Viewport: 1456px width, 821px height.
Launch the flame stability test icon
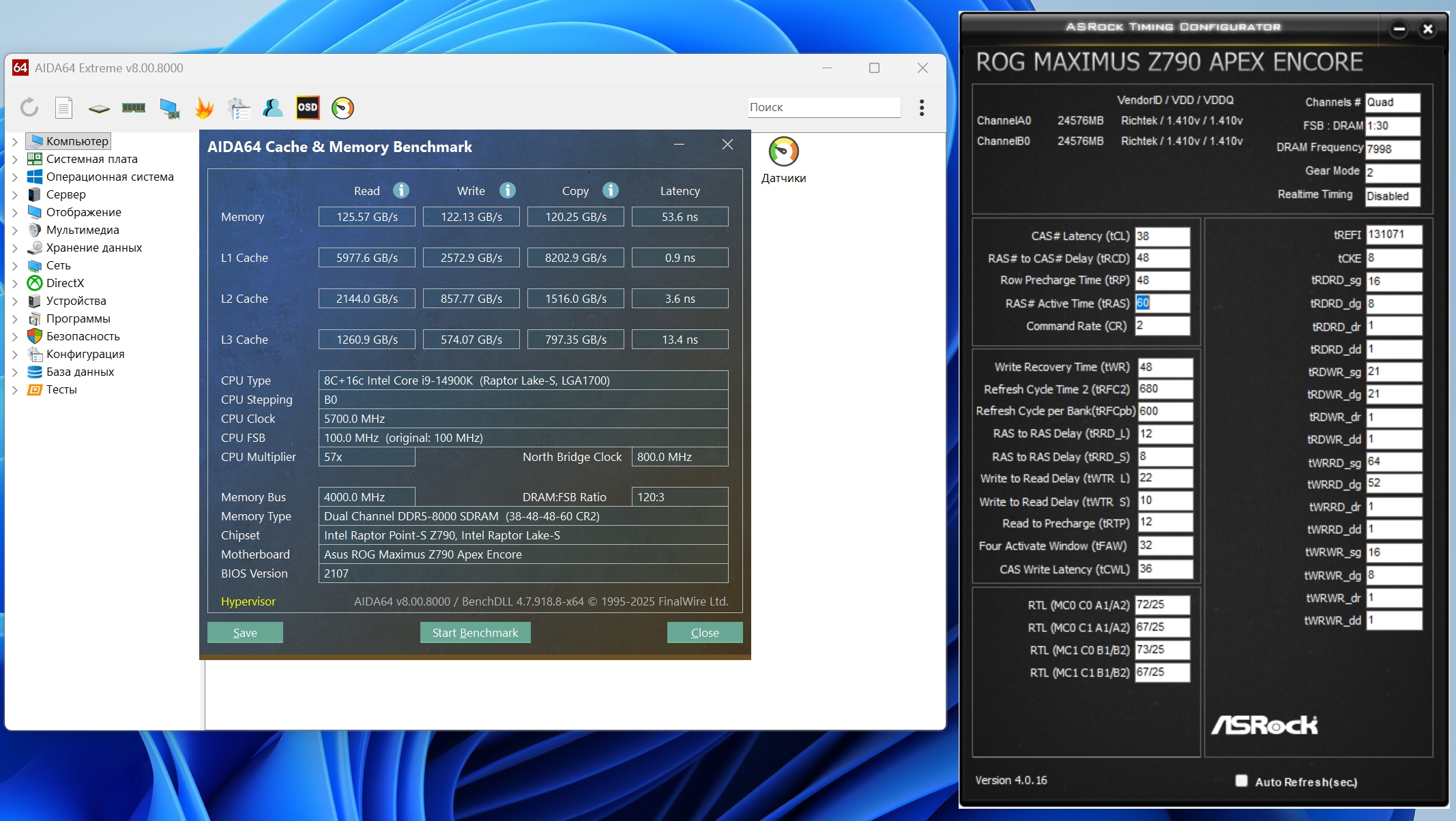(204, 108)
